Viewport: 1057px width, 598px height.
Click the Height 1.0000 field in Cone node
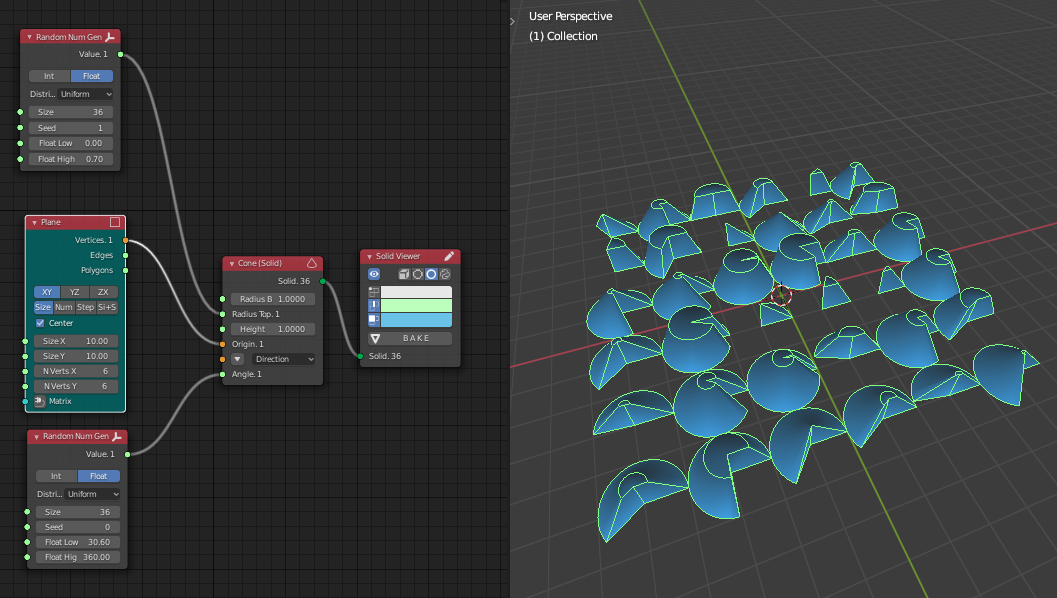[x=272, y=329]
